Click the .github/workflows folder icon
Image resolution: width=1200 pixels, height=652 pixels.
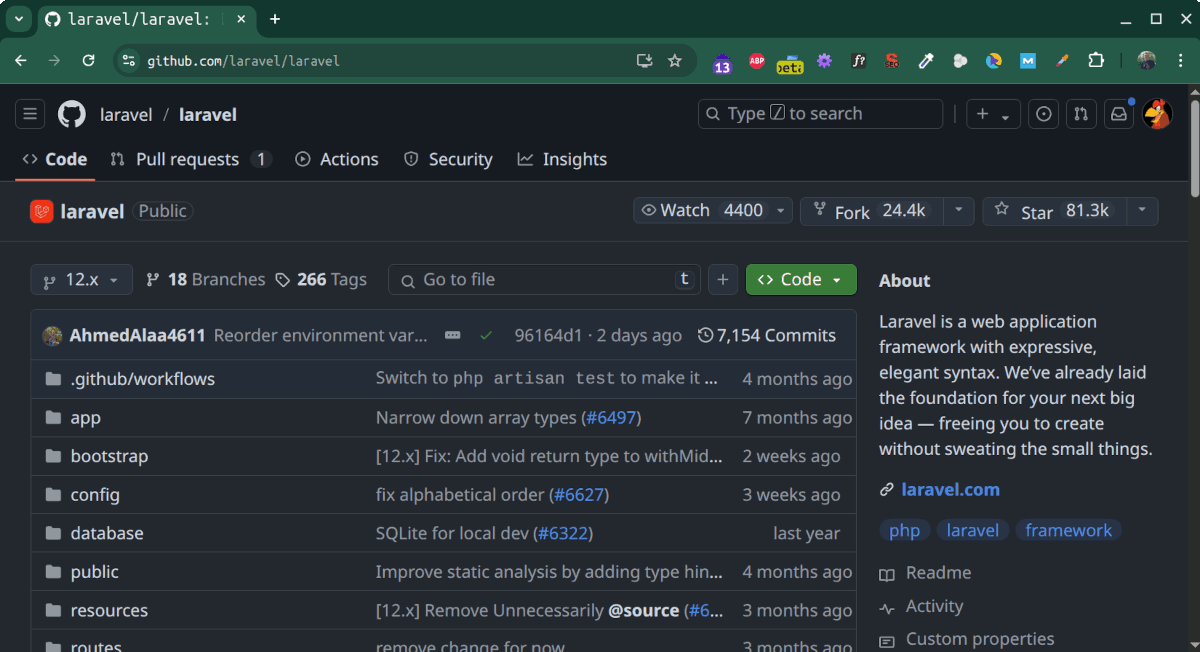click(53, 379)
